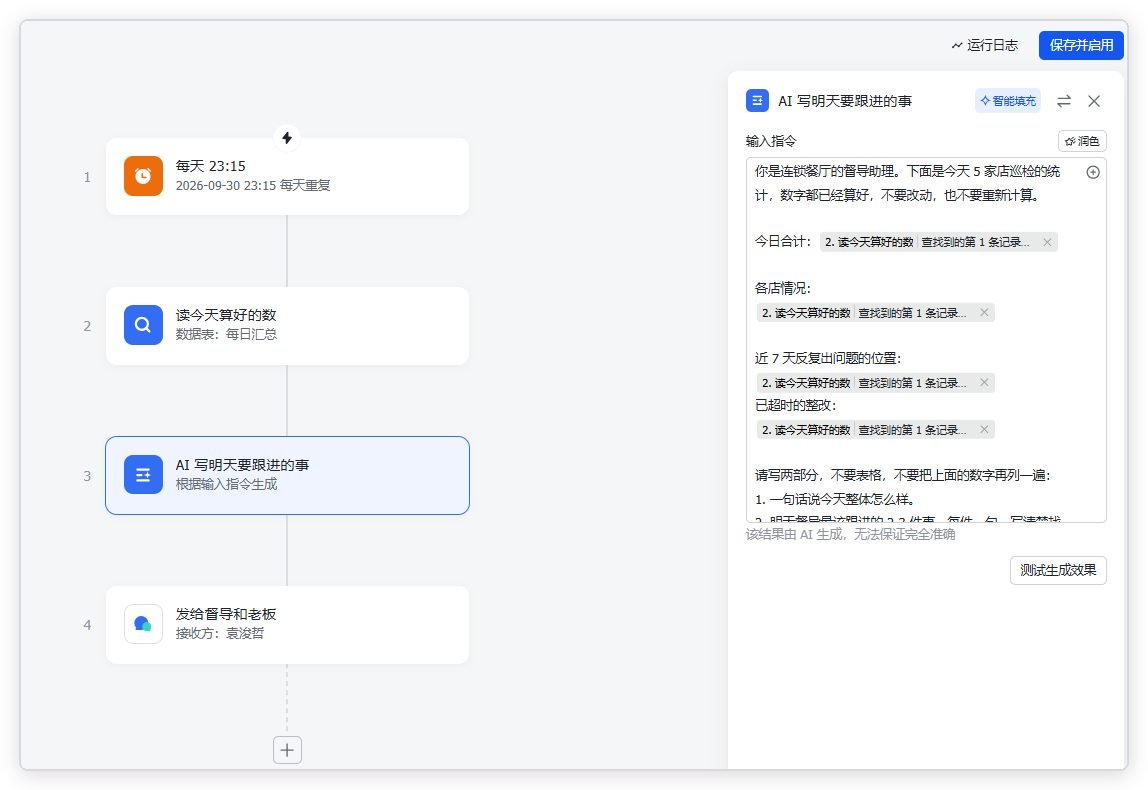Click the 根据输入指令生成 subtitle
Viewport: 1148px width, 790px height.
coord(226,484)
